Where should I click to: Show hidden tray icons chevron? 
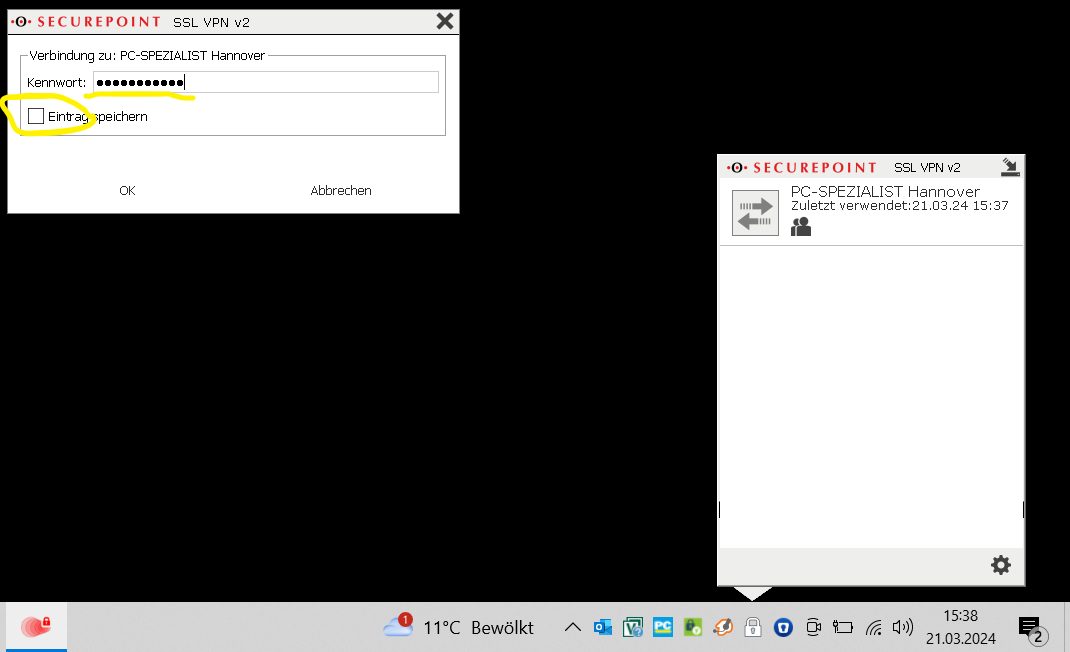coord(572,627)
